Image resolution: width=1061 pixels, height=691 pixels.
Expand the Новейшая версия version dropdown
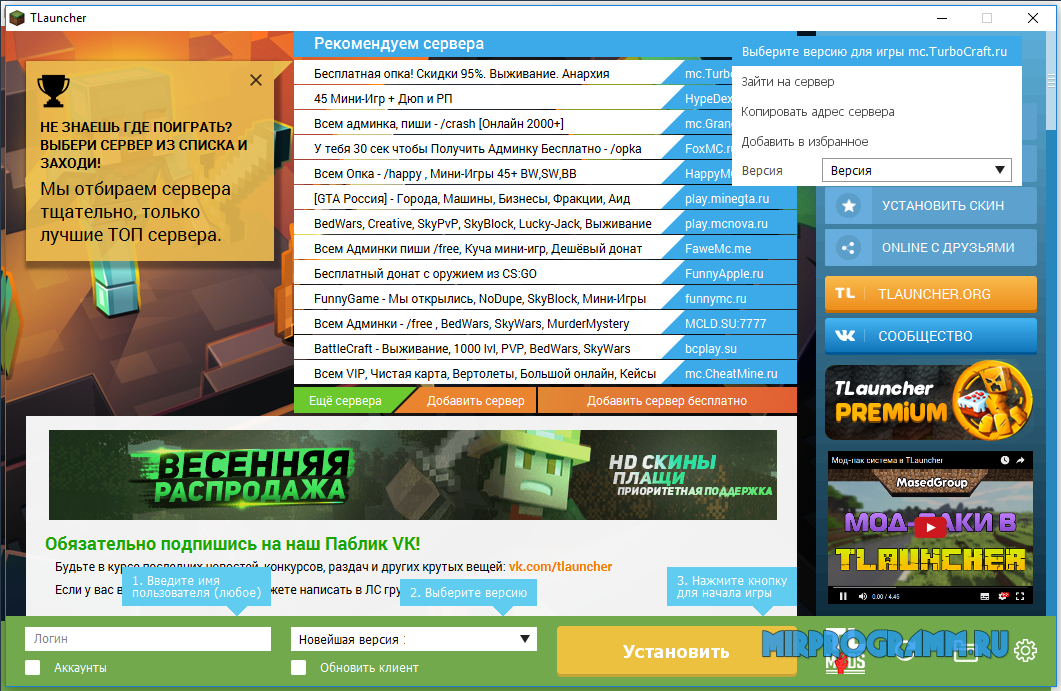tap(413, 639)
